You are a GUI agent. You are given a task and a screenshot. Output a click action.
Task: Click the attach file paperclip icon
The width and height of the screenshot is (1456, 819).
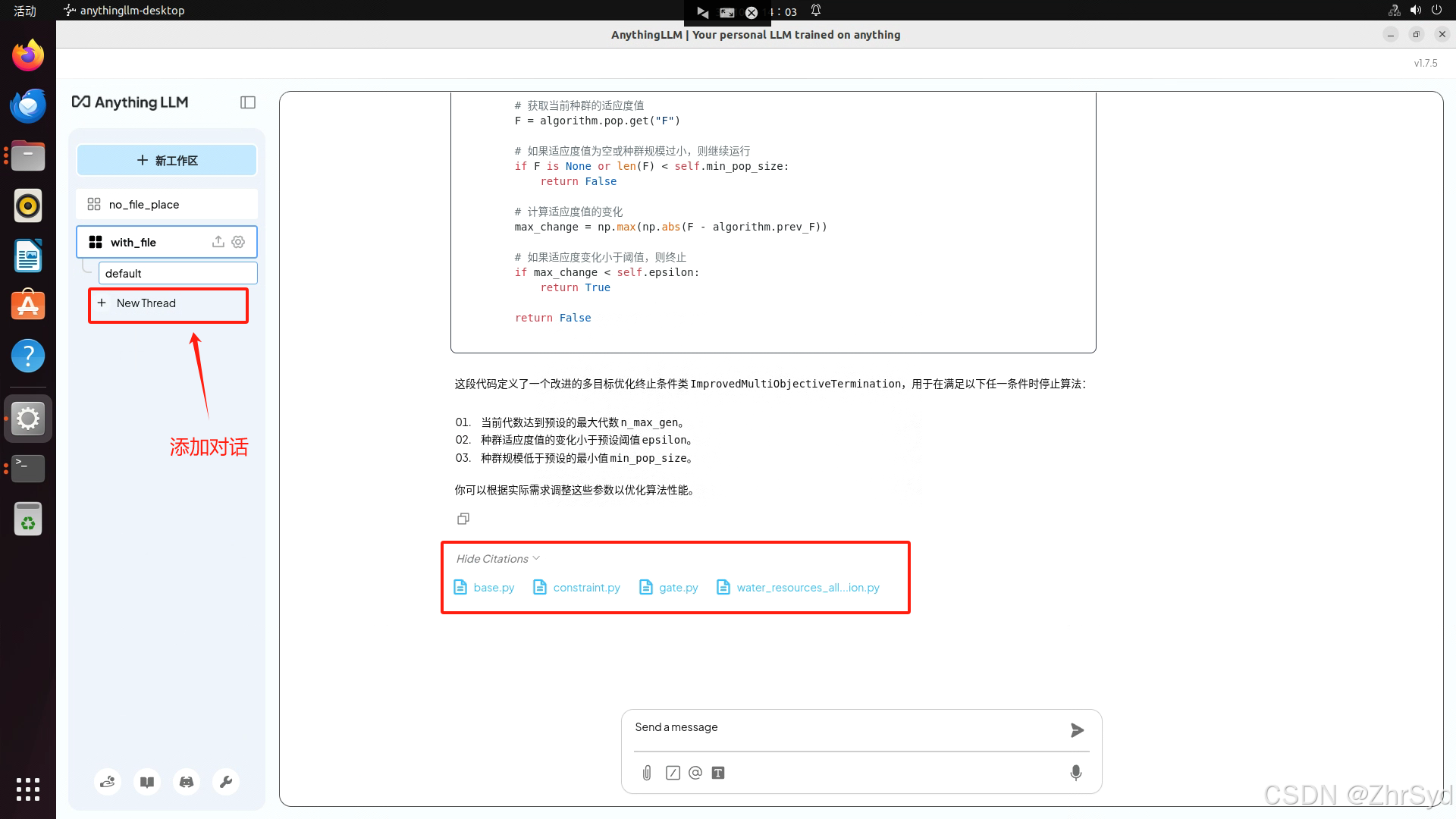(646, 773)
